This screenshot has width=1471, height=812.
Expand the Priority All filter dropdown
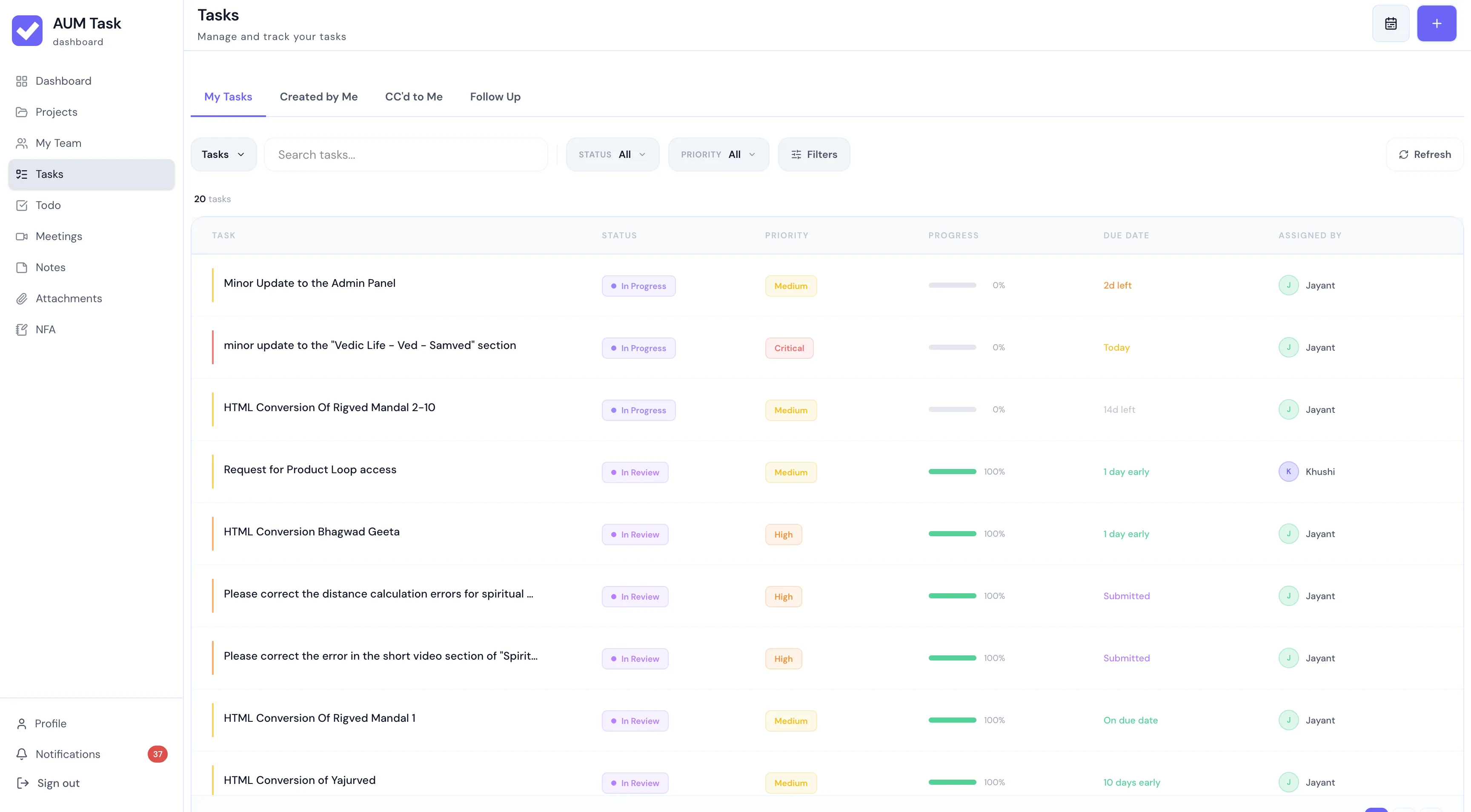[x=718, y=155]
